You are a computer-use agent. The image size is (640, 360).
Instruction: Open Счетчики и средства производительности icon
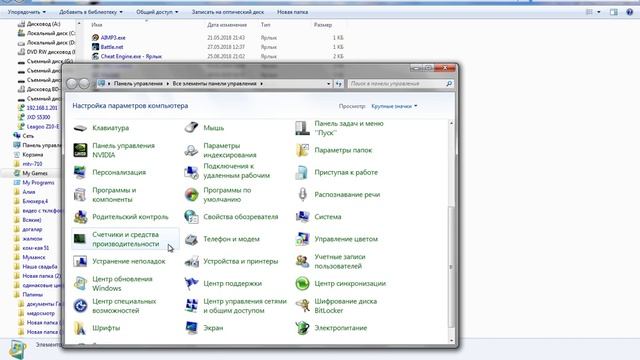pos(80,239)
